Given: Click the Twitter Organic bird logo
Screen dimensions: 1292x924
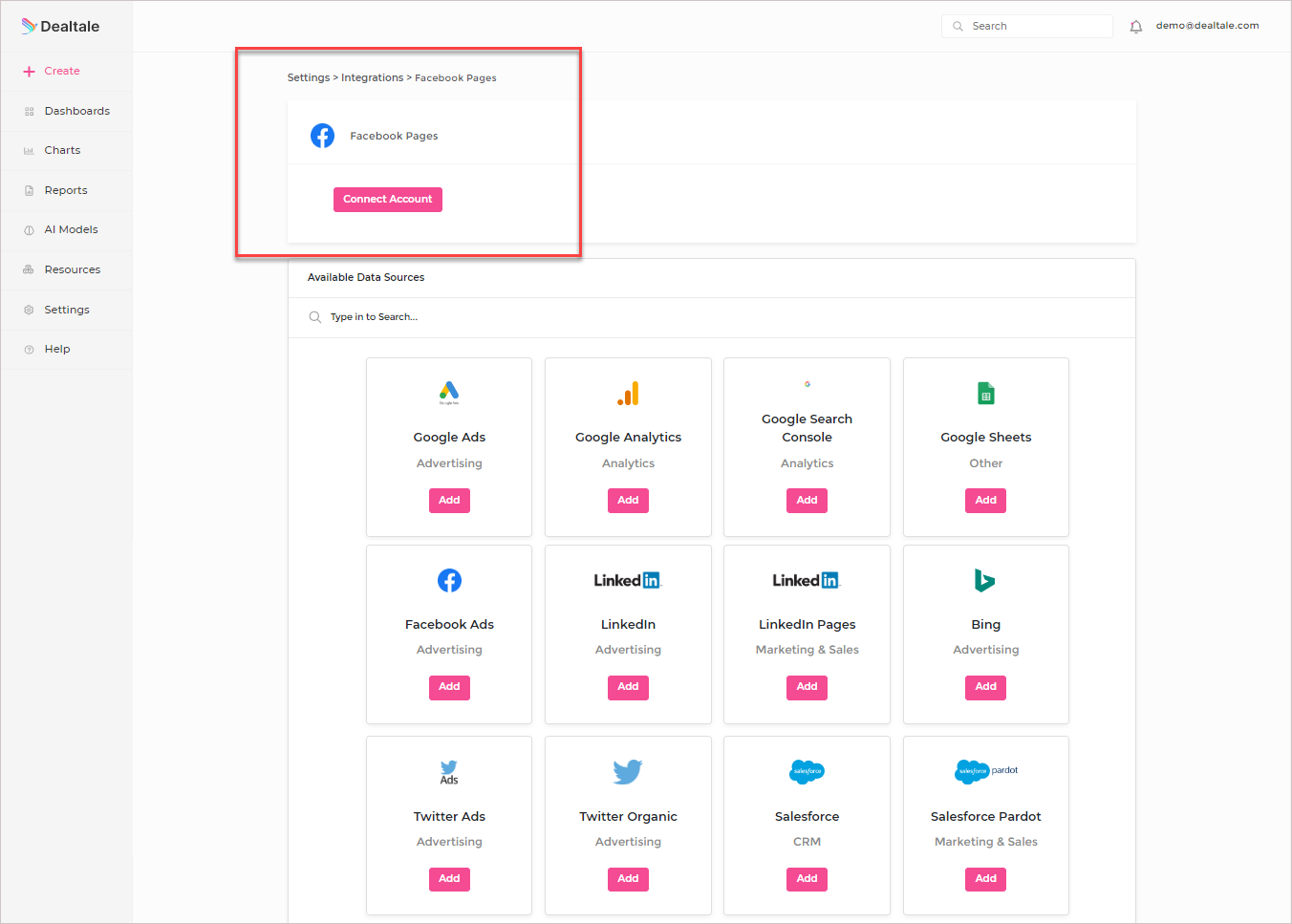Looking at the screenshot, I should point(628,771).
